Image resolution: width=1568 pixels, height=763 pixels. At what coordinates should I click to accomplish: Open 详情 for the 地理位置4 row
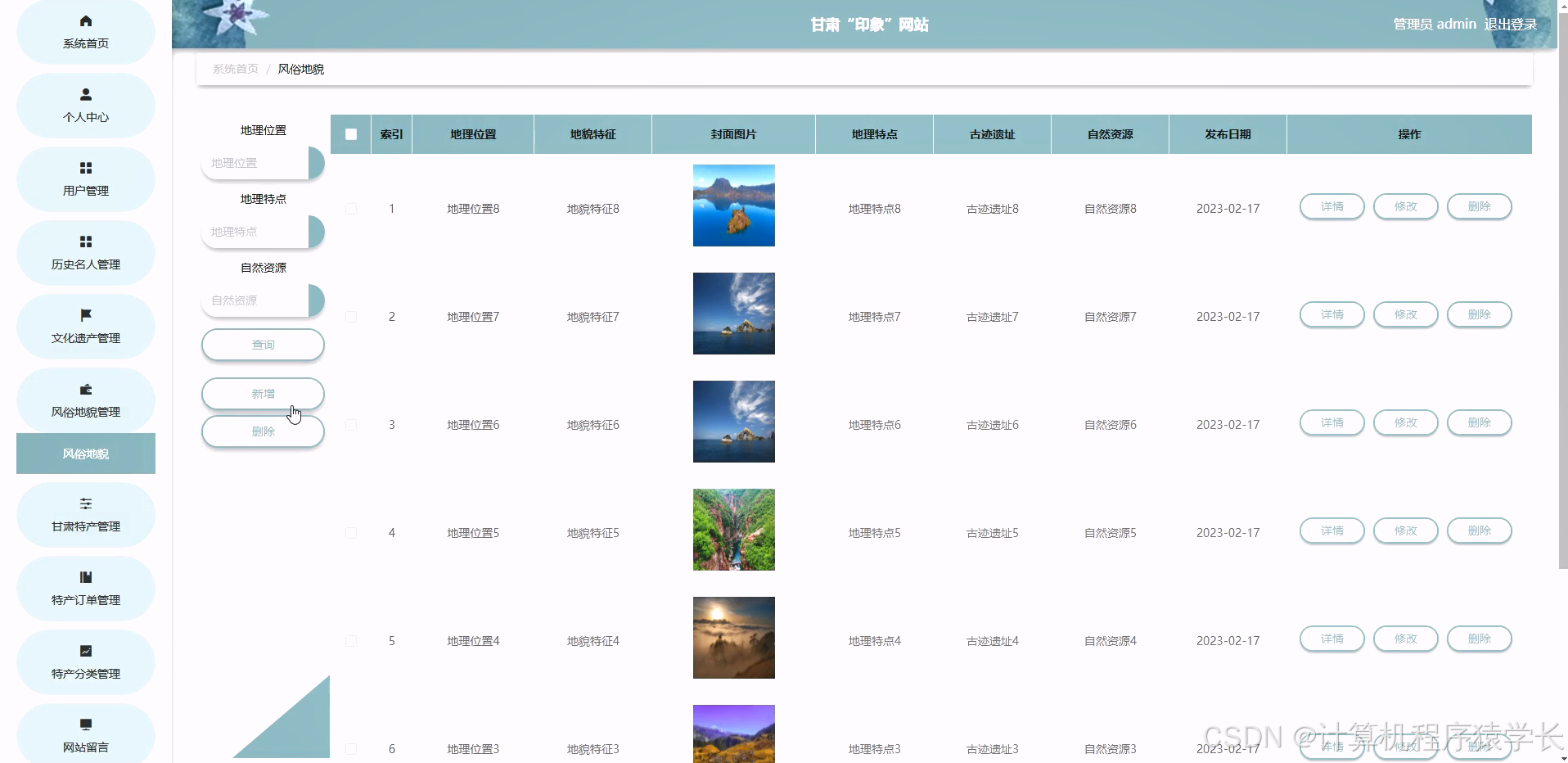1331,639
